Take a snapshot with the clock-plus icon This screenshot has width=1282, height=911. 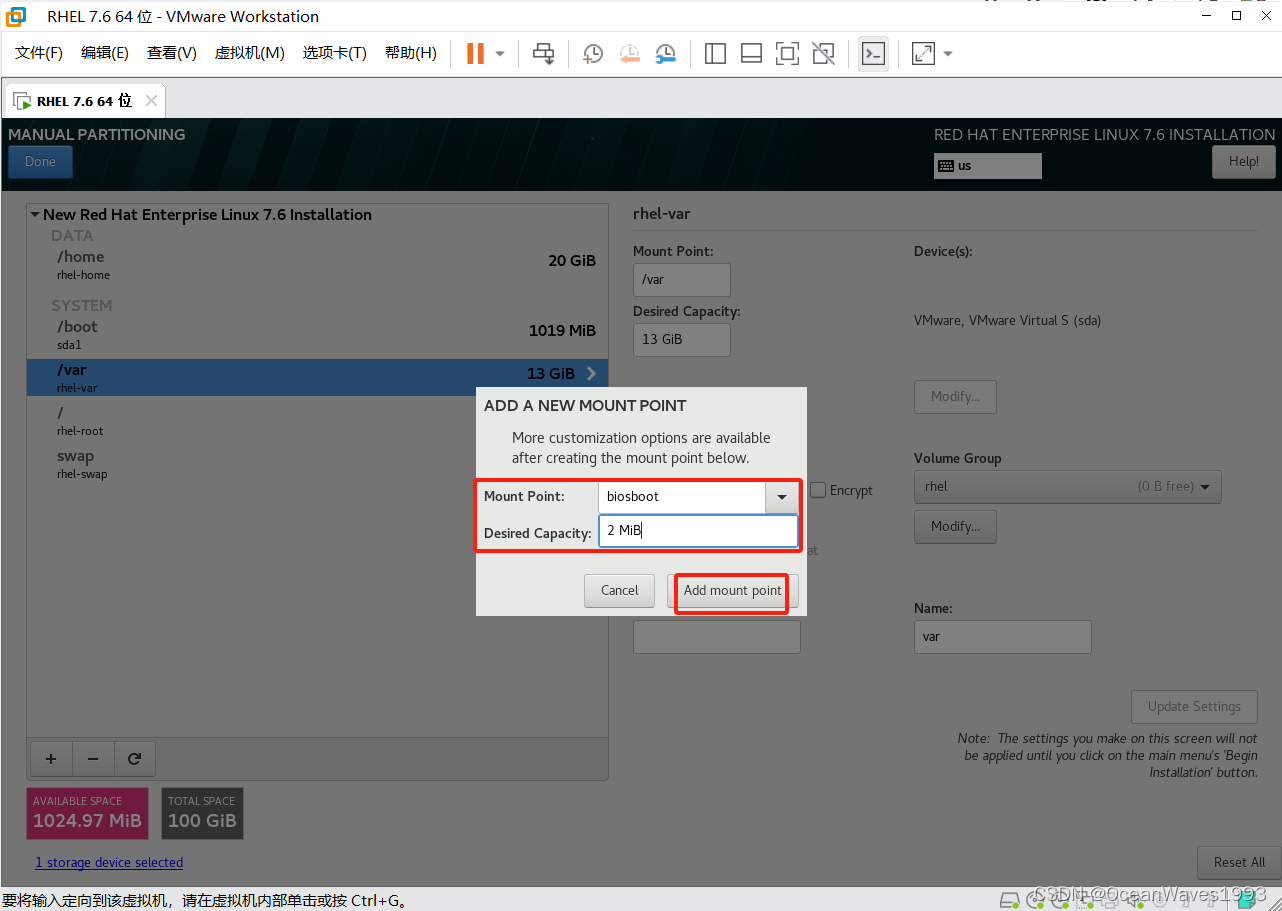(593, 53)
